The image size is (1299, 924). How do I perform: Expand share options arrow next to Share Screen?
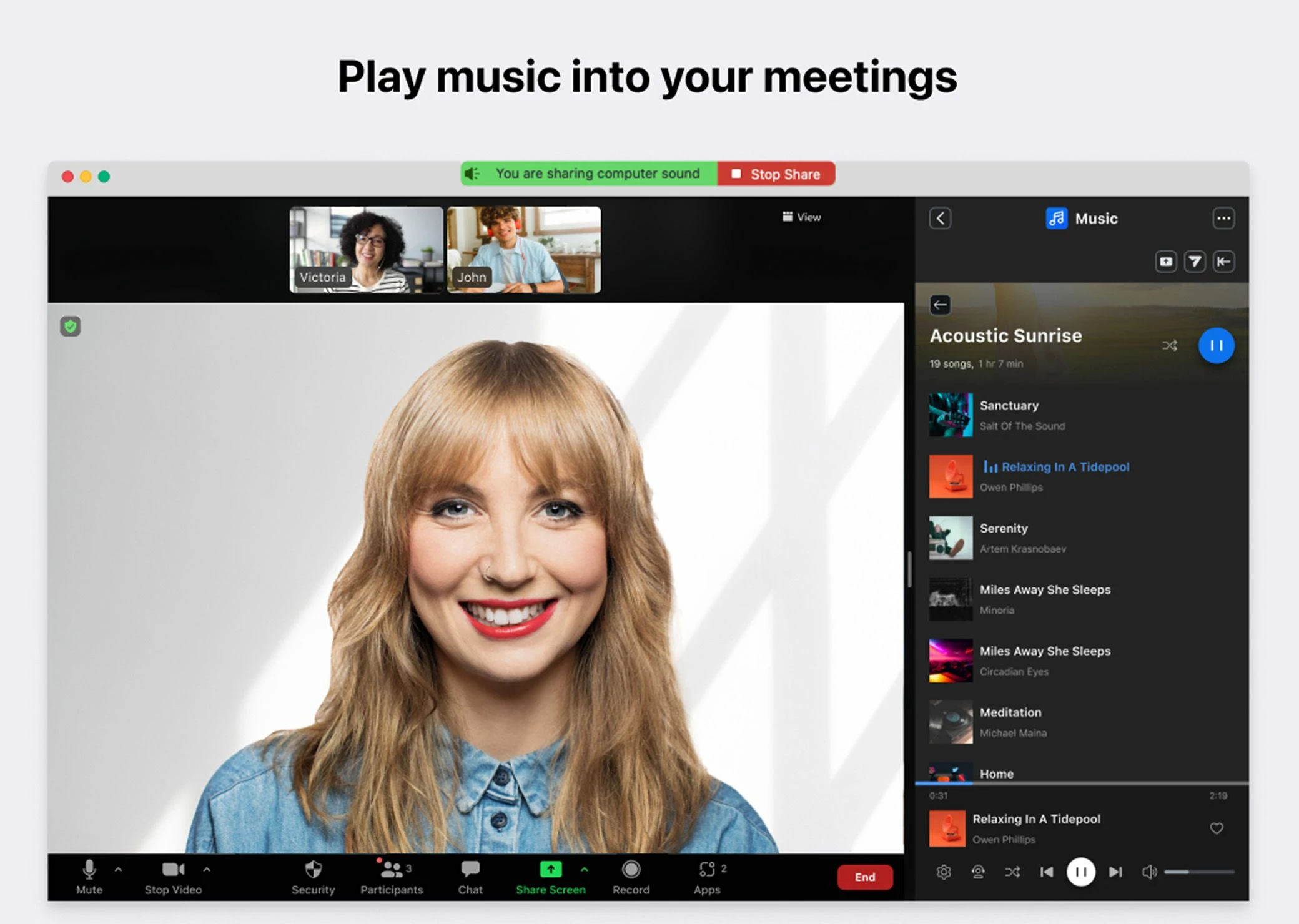coord(584,869)
